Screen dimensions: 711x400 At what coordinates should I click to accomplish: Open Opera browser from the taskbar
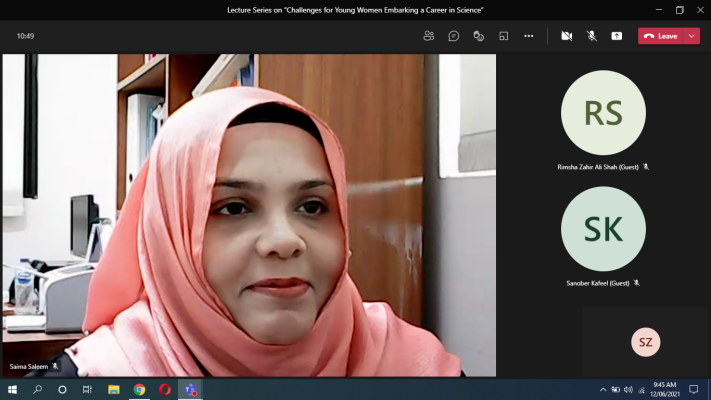point(165,389)
